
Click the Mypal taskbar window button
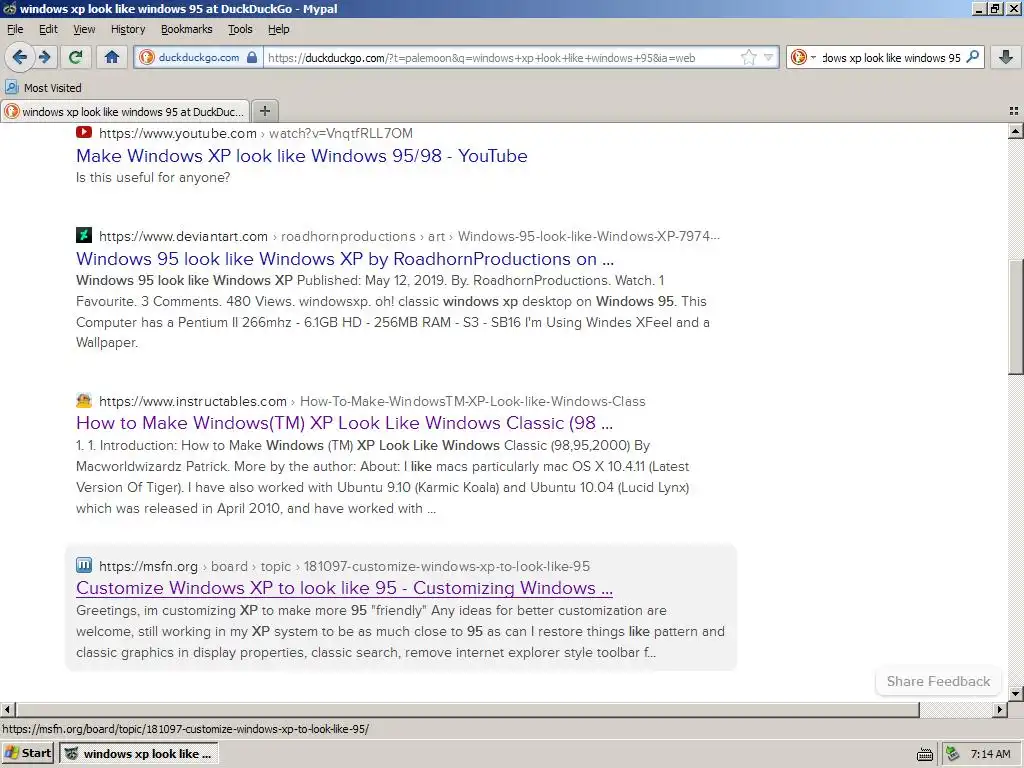(x=139, y=754)
